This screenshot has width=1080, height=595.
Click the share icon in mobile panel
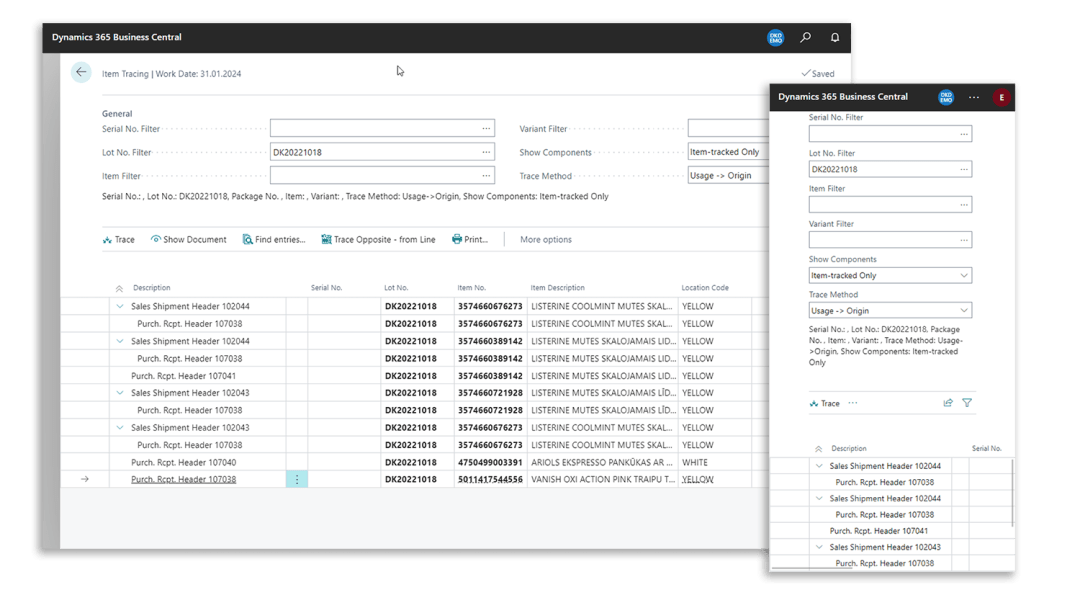tap(948, 403)
